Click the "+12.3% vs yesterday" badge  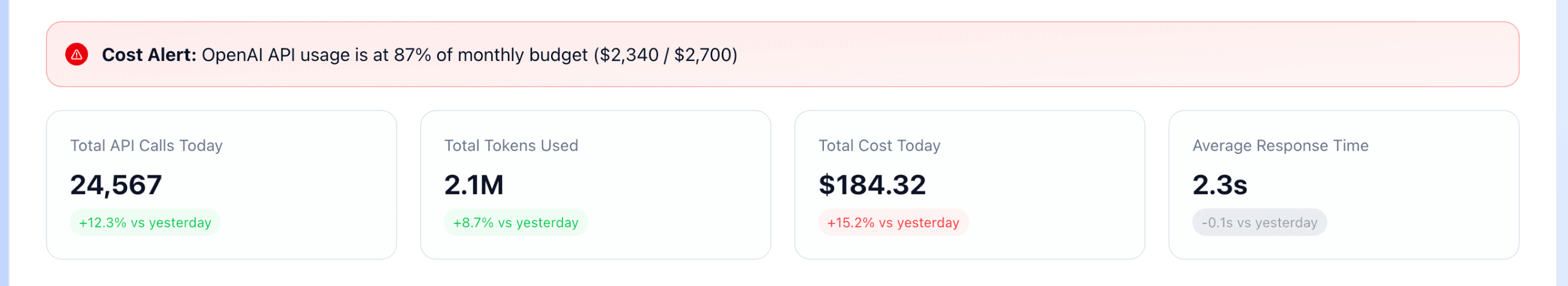[x=145, y=223]
